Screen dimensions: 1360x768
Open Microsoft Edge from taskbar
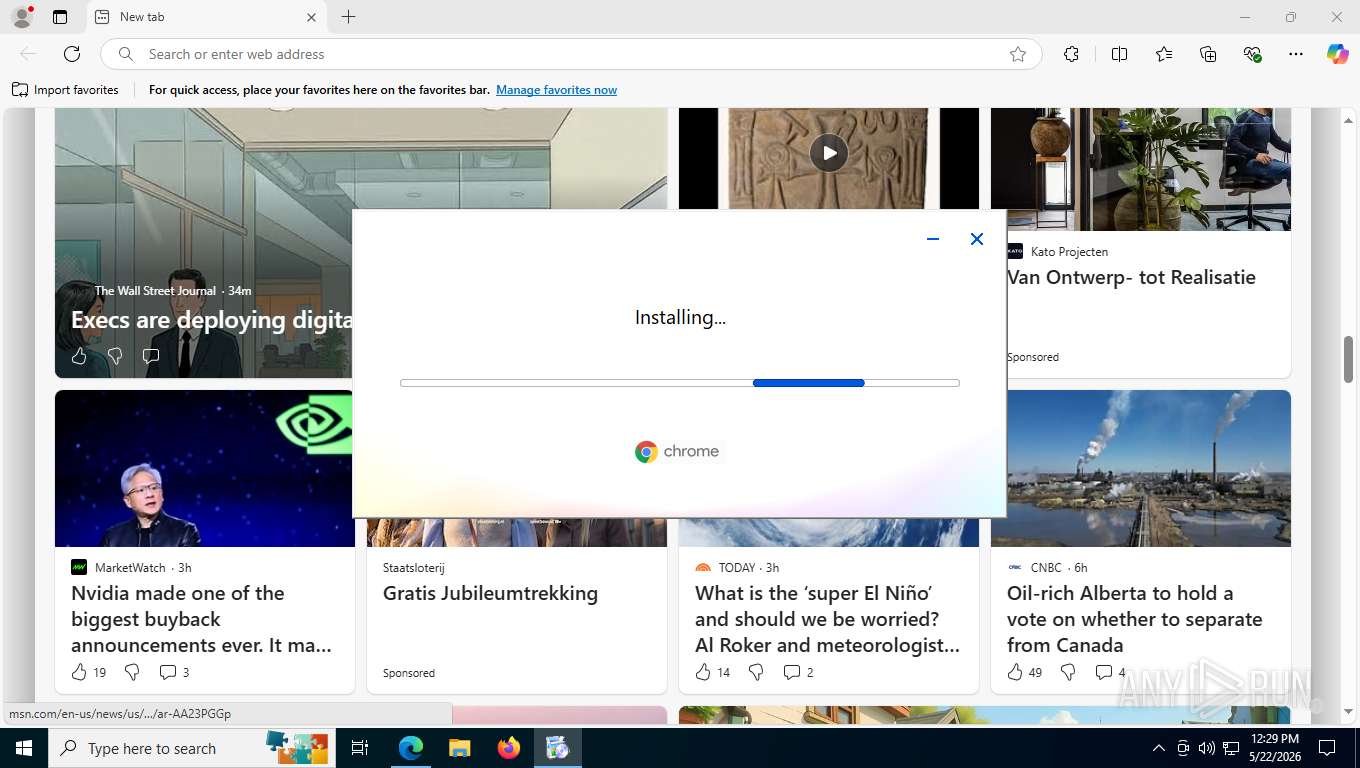pyautogui.click(x=411, y=748)
